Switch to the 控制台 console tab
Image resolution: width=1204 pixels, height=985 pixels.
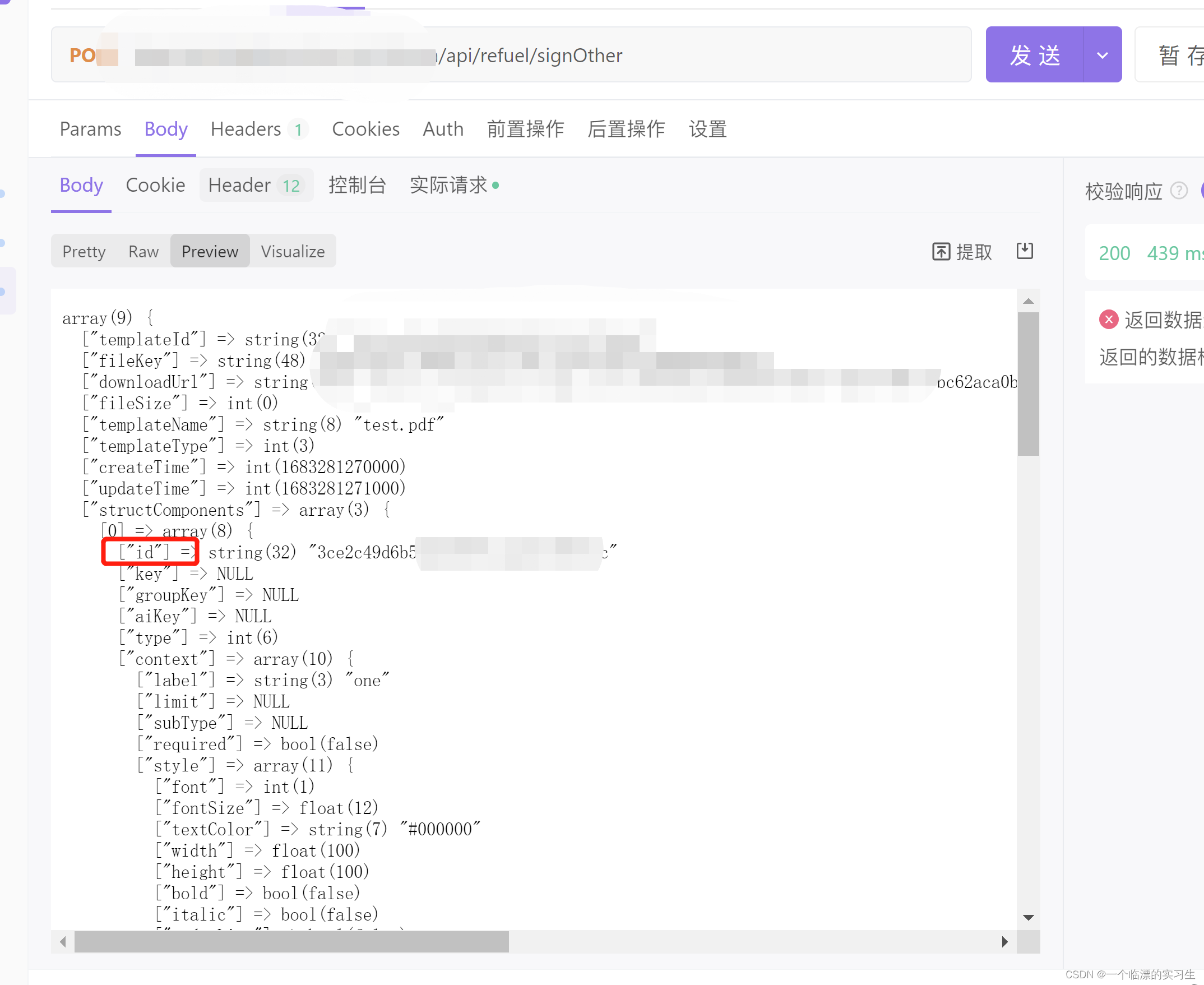pos(357,185)
